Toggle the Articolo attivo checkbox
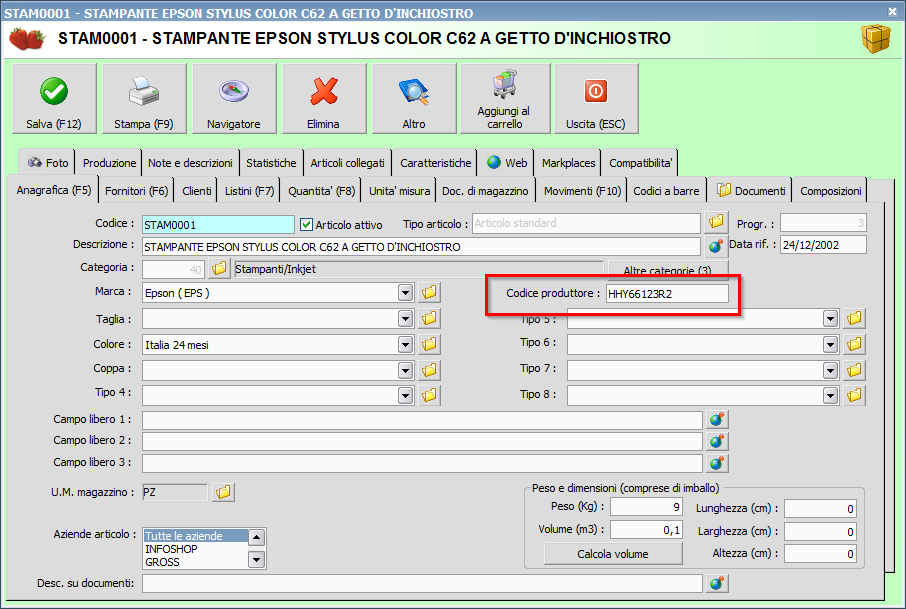Screen dimensions: 906x609 (x=307, y=225)
